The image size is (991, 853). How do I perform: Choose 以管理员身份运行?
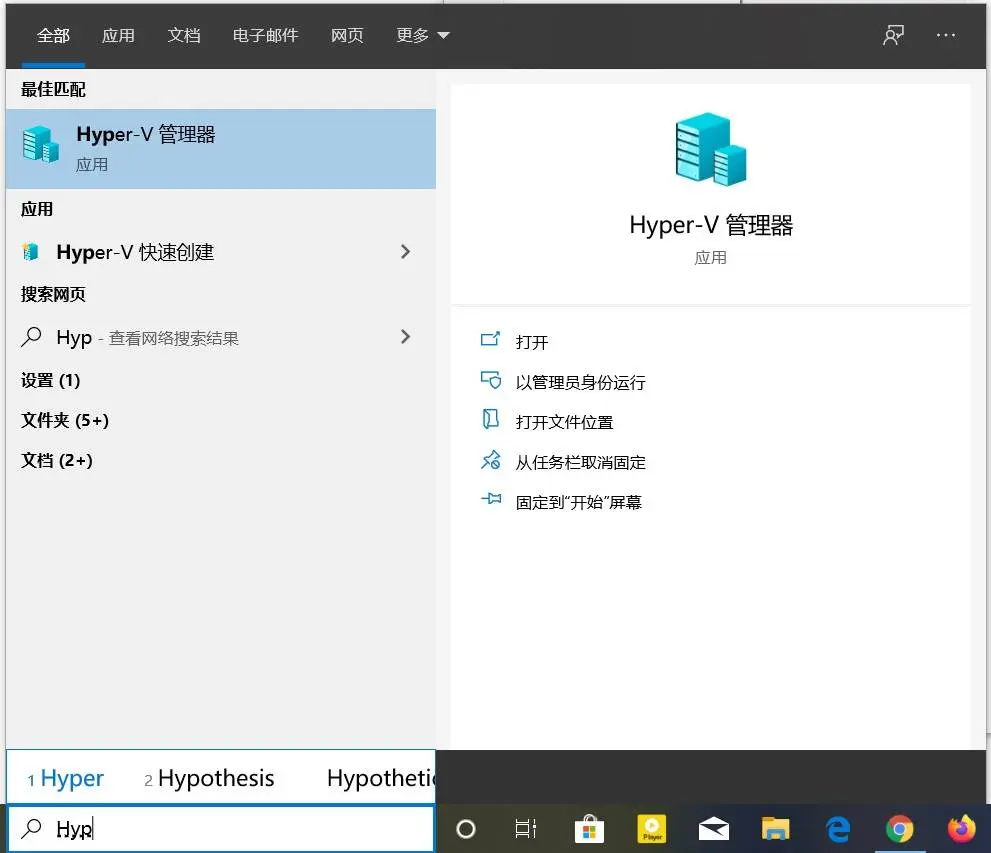(x=580, y=382)
